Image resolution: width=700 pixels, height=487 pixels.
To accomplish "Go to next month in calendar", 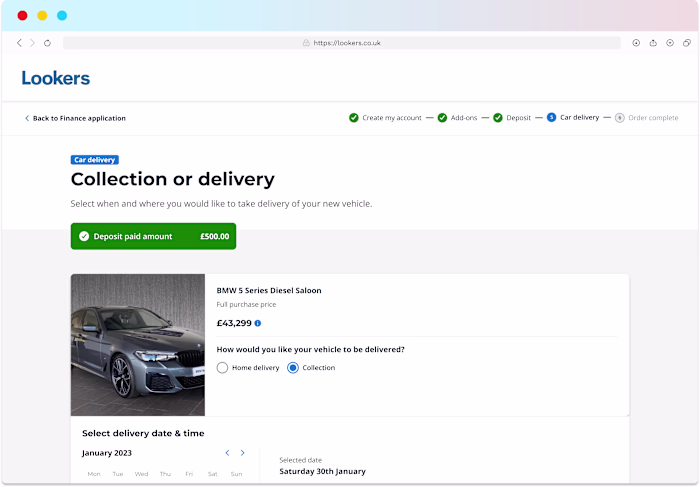I will pyautogui.click(x=242, y=453).
